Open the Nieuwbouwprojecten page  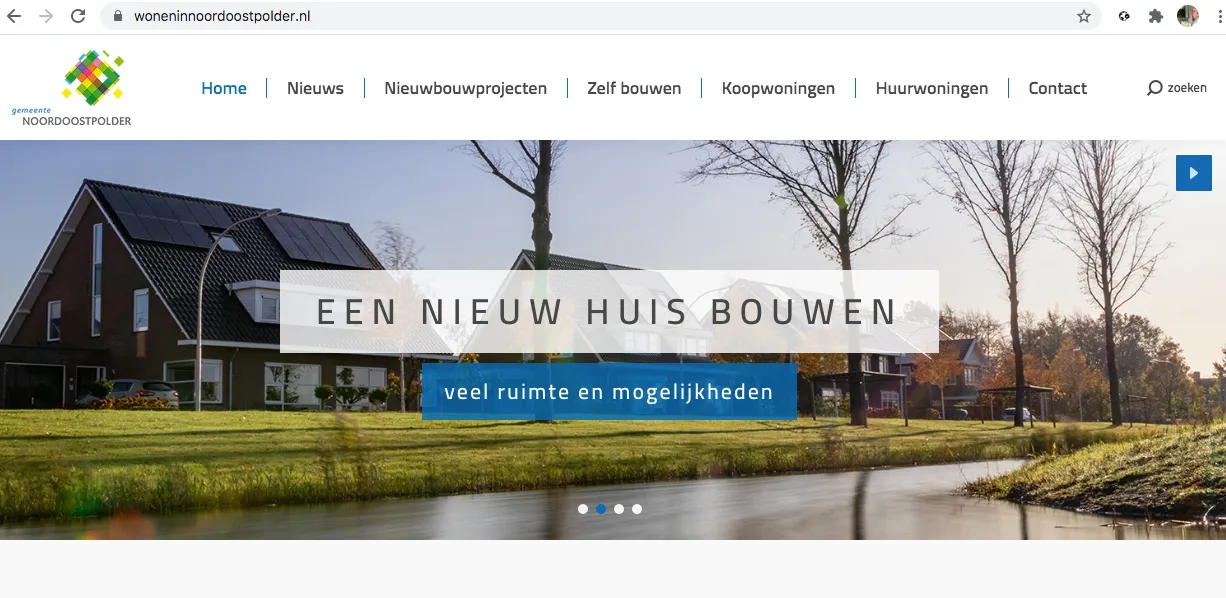tap(466, 88)
